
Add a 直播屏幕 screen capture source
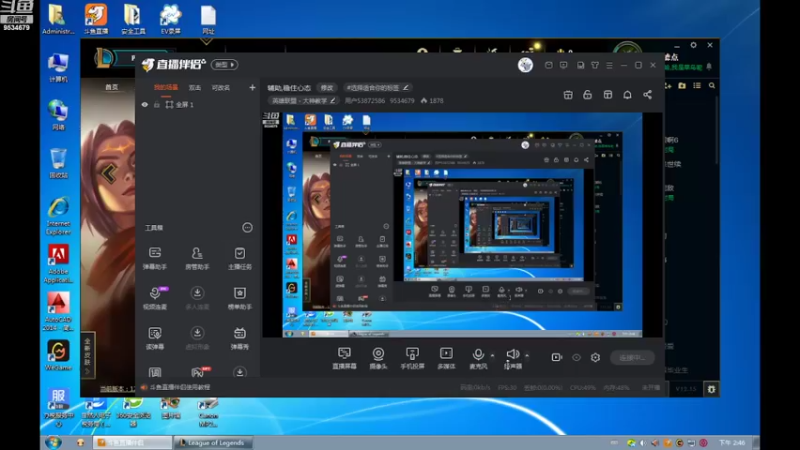pos(344,358)
